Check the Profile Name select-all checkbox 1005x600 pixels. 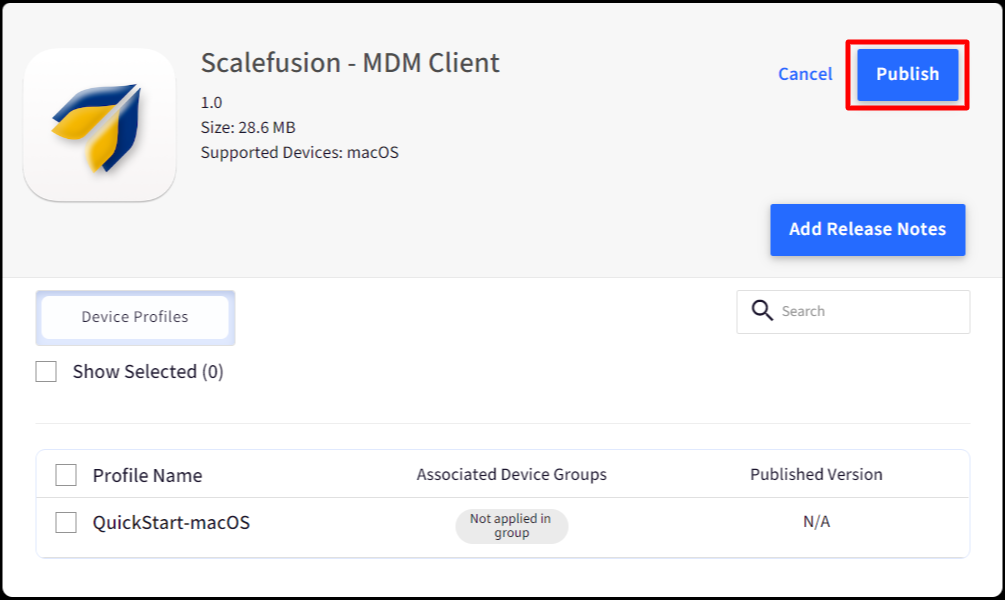point(66,475)
